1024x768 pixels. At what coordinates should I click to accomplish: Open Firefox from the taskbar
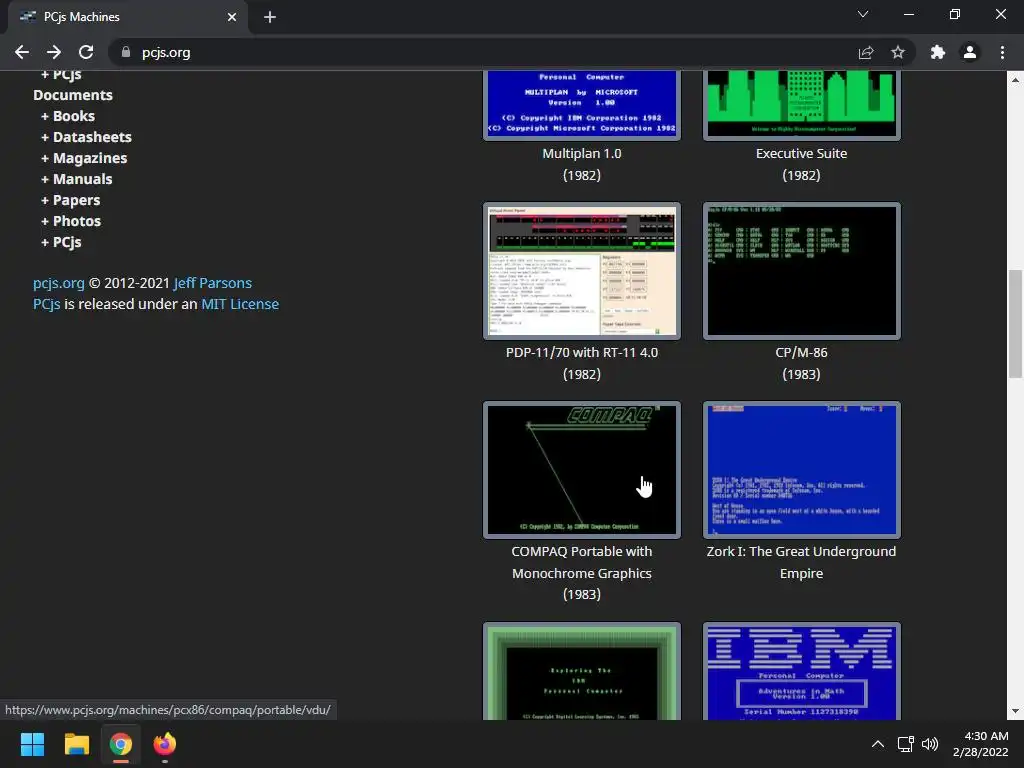(x=165, y=744)
